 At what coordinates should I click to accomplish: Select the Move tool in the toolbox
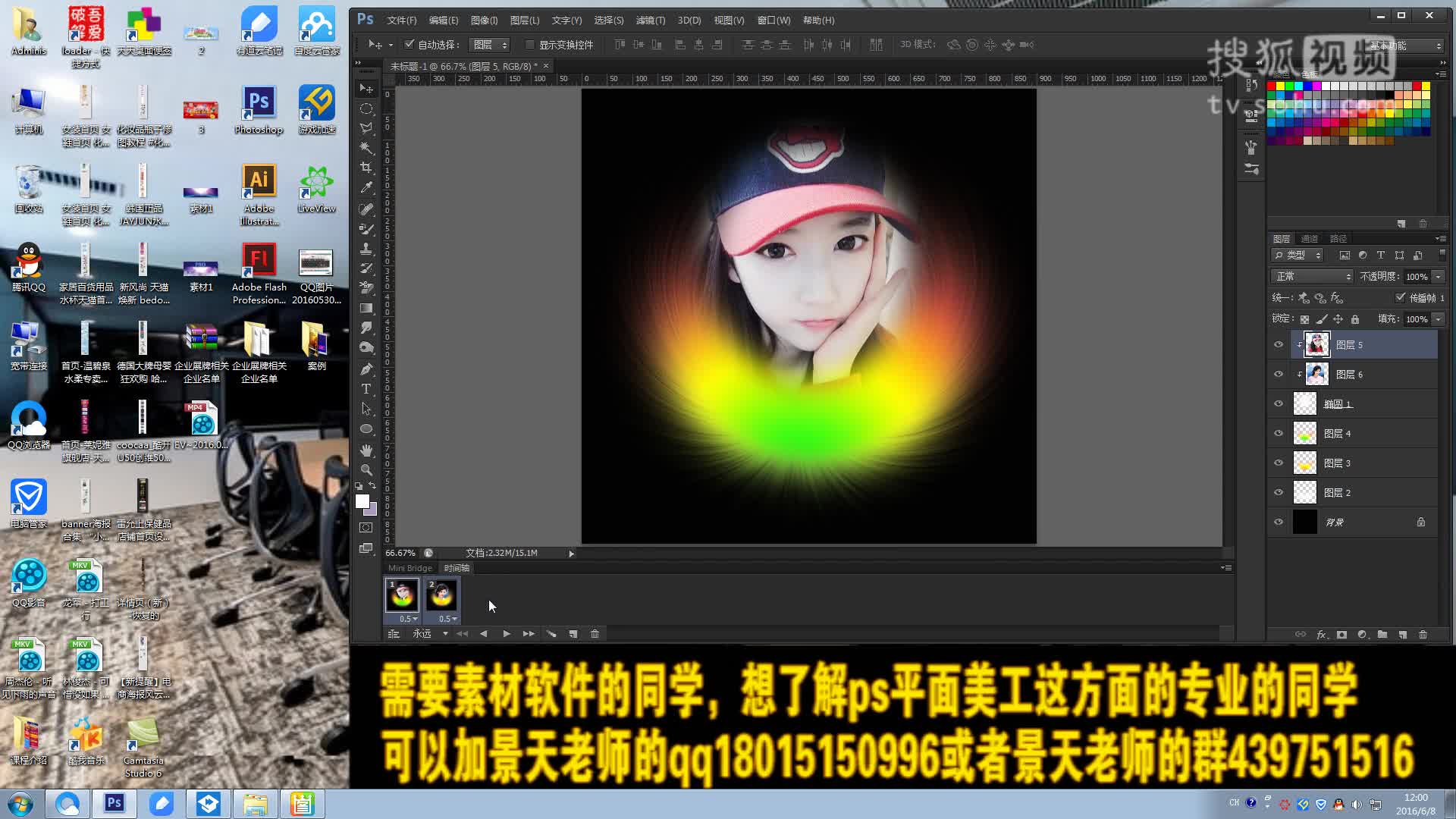tap(366, 88)
